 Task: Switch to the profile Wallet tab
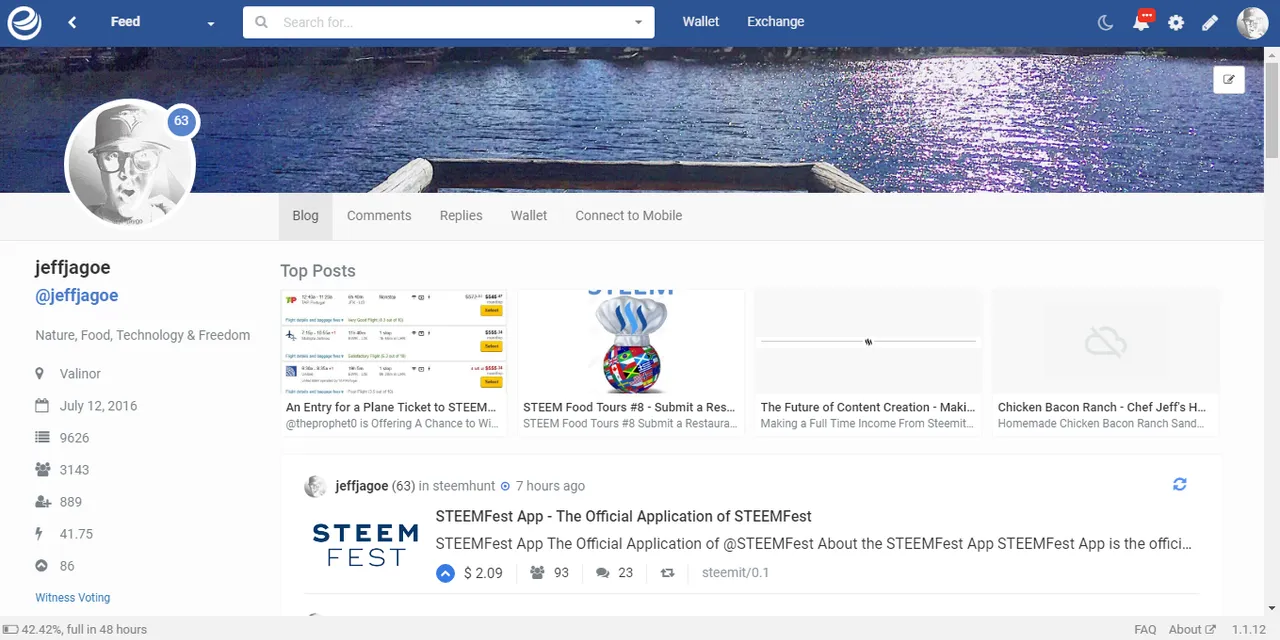pos(529,215)
